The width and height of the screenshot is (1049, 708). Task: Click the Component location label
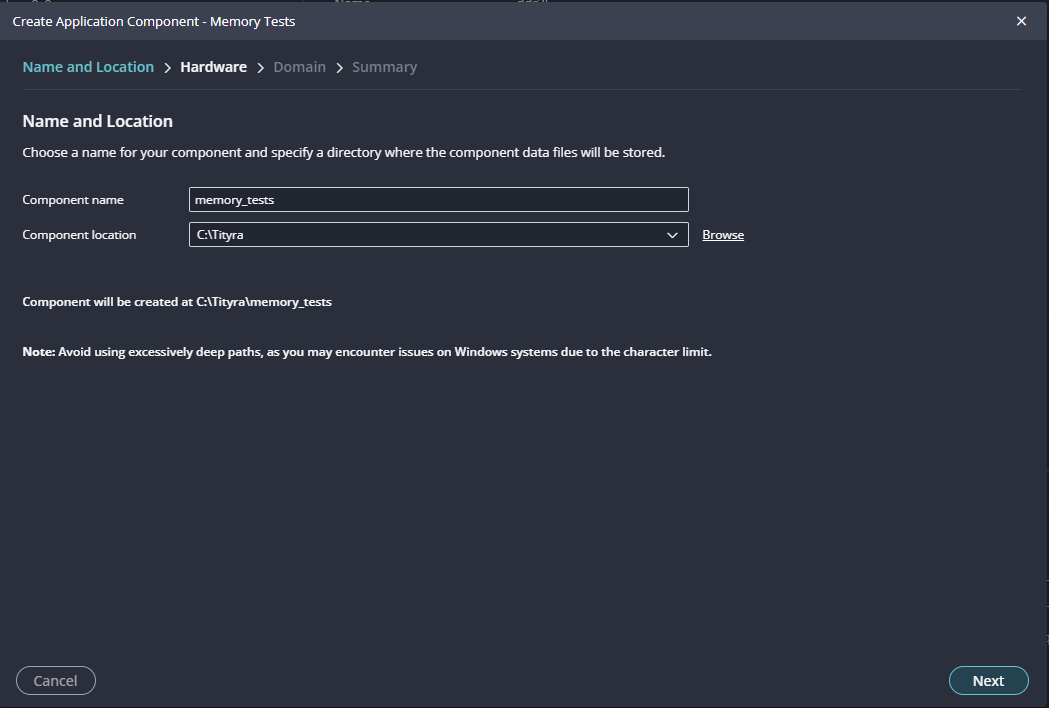tap(79, 235)
